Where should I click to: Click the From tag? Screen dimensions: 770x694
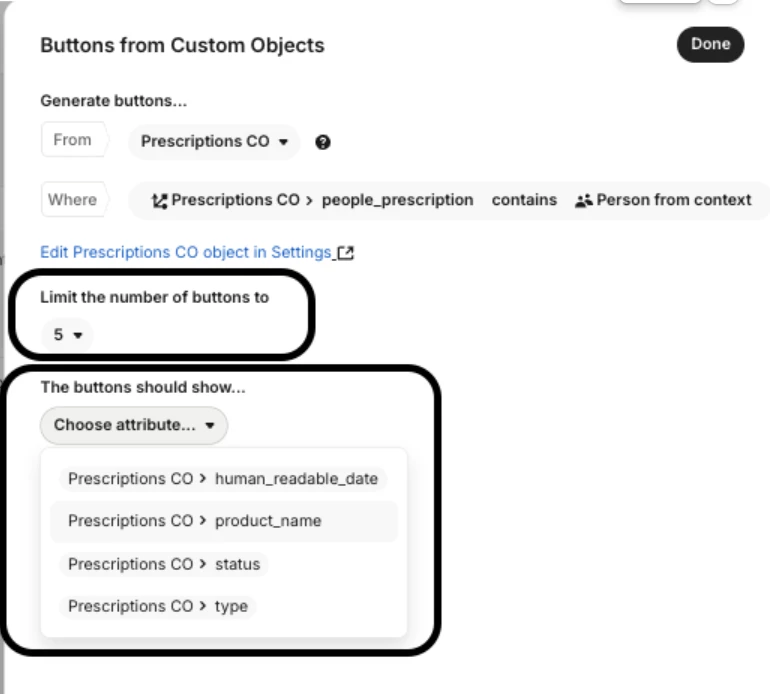coord(72,140)
